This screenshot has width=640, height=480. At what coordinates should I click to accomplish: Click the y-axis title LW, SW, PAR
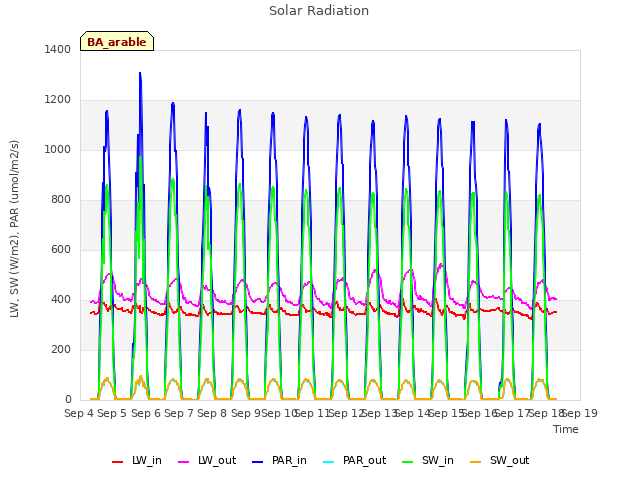(14, 229)
